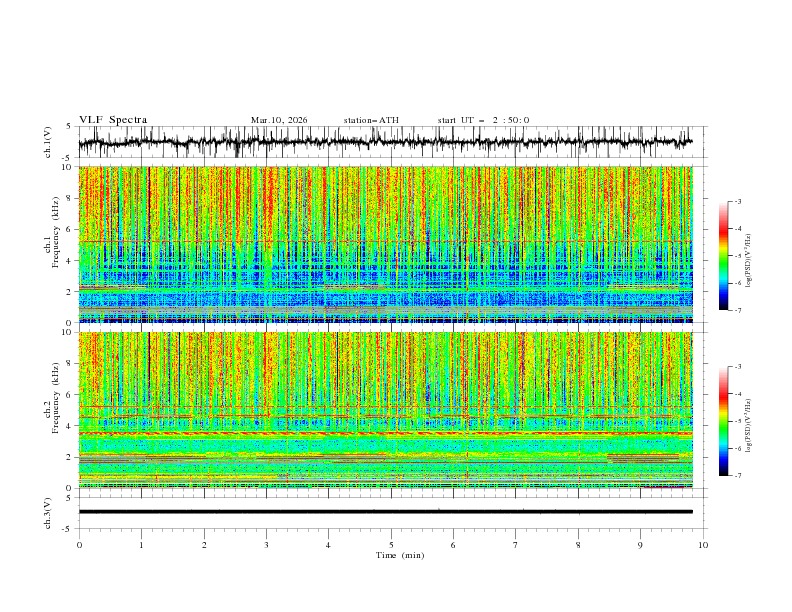The width and height of the screenshot is (792, 612).
Task: Click inside the ch.2 spectrogram panel
Action: [385, 410]
